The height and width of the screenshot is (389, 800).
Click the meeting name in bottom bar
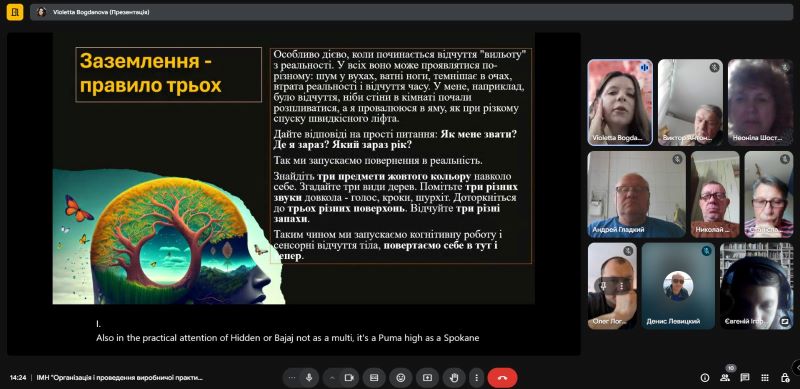pos(120,378)
